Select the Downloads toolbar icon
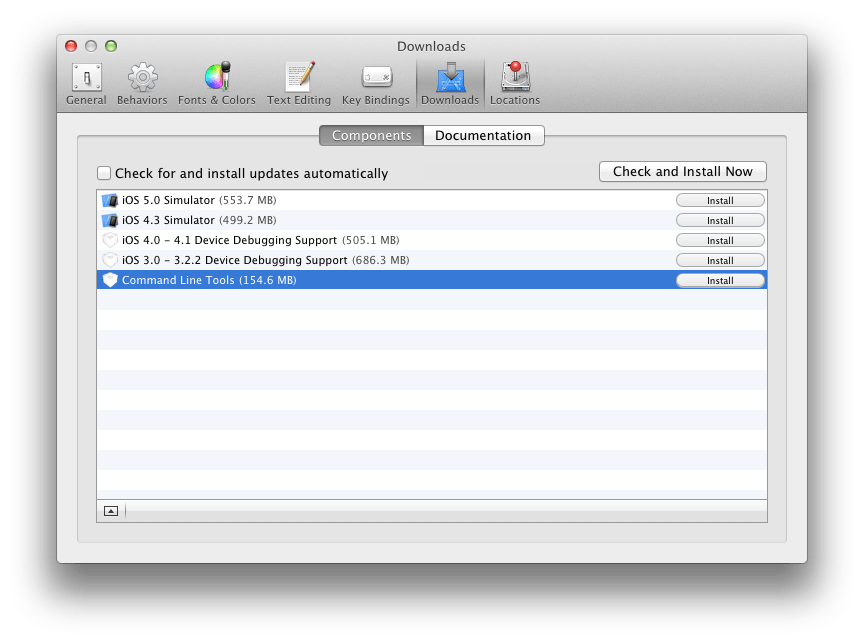The height and width of the screenshot is (642, 864). click(x=450, y=83)
